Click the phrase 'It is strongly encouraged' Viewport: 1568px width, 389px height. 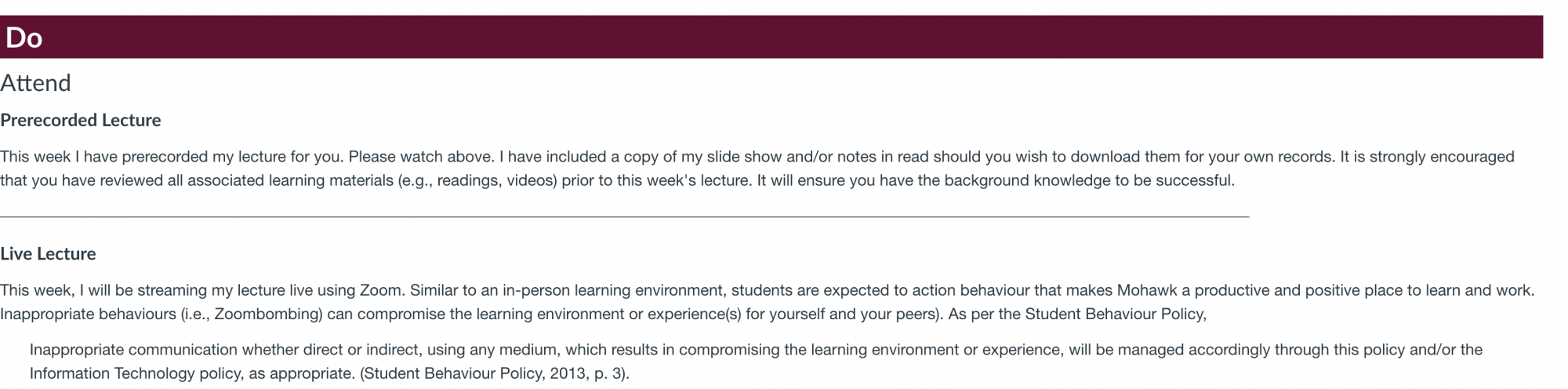point(1427,157)
